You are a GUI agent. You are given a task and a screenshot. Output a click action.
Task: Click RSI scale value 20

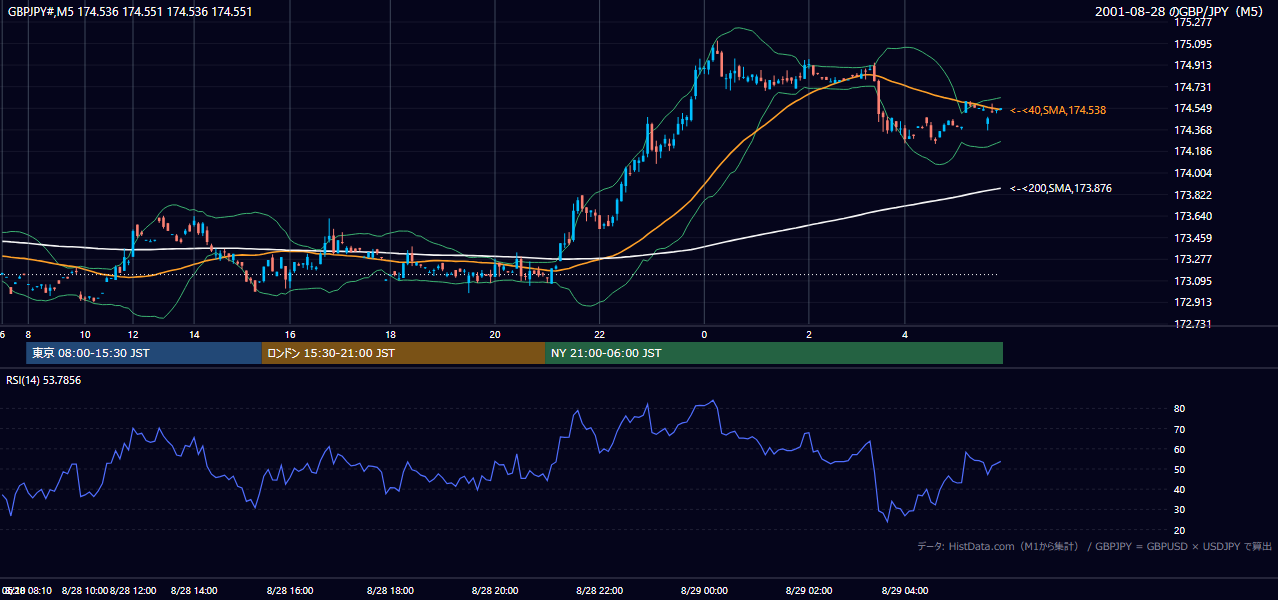pos(1180,530)
